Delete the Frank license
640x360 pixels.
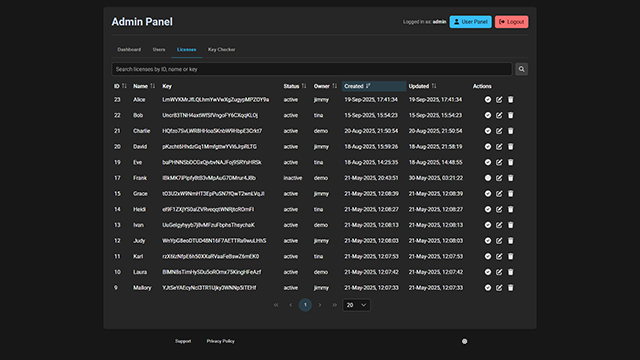coord(511,178)
